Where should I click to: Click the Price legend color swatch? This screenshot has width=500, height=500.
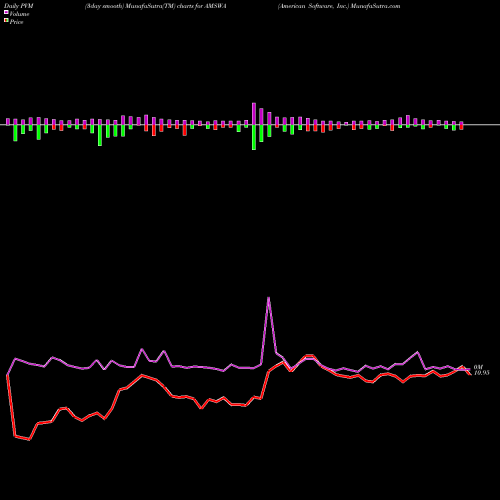(x=6, y=21)
